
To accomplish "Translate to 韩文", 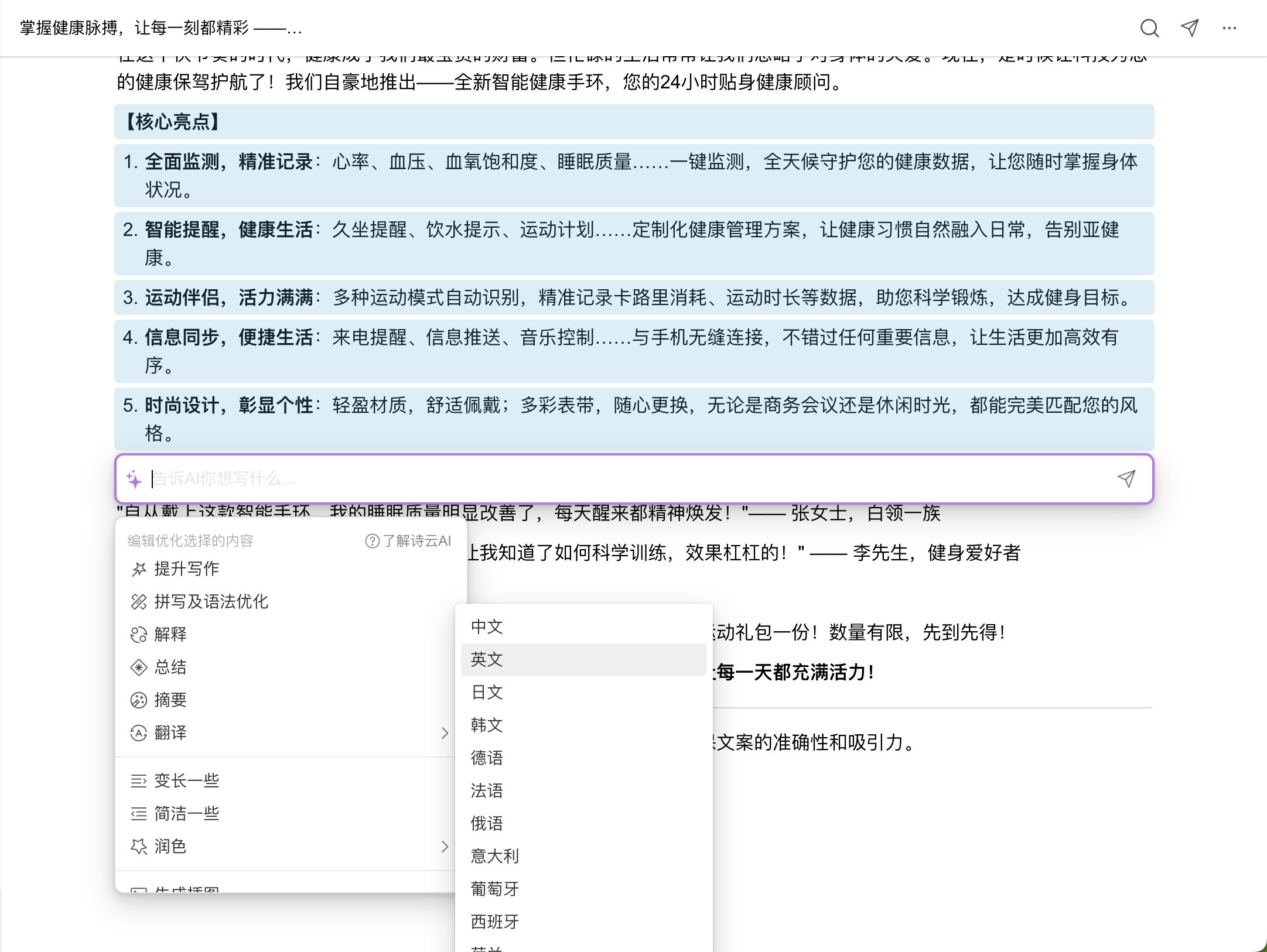I will coord(583,725).
